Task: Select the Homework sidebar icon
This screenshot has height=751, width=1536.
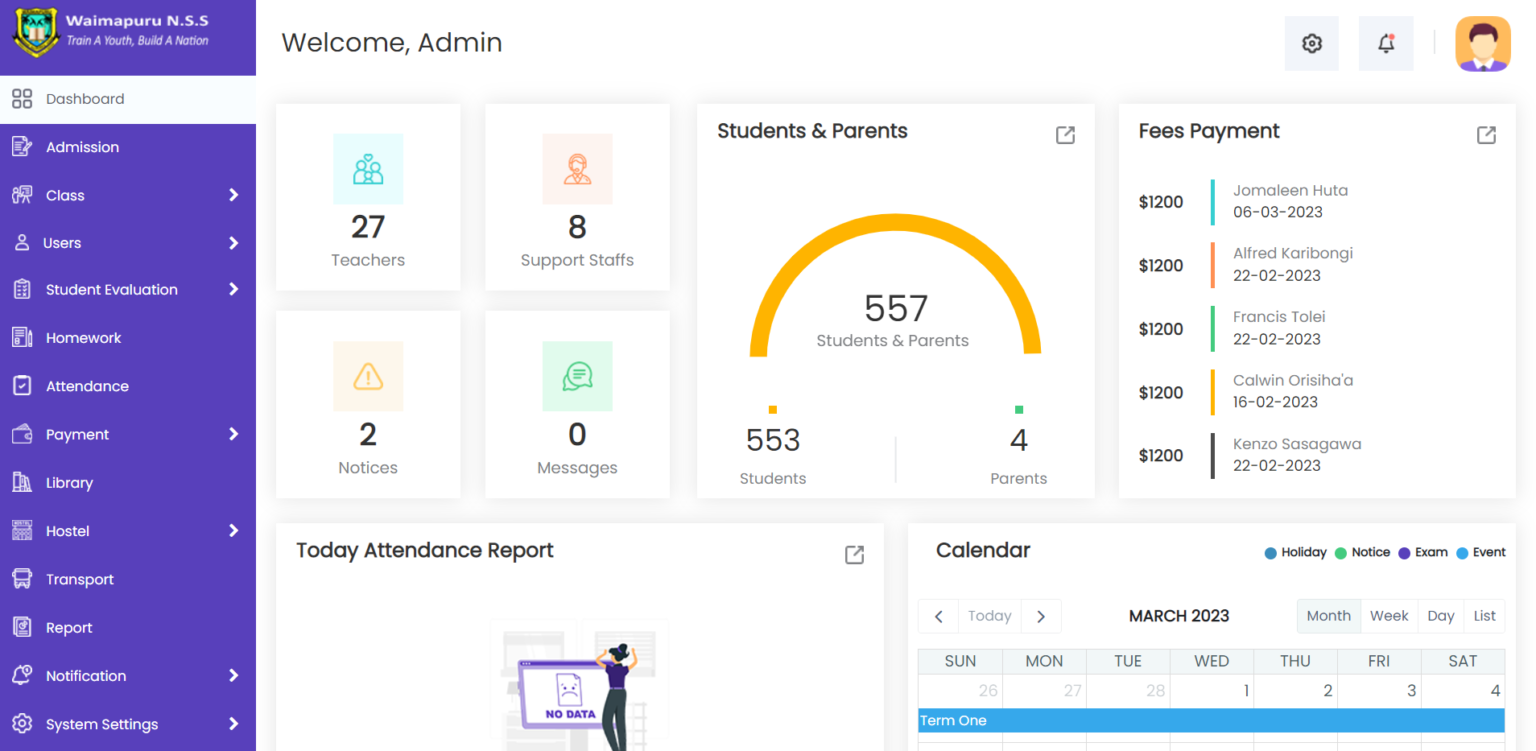Action: point(21,337)
